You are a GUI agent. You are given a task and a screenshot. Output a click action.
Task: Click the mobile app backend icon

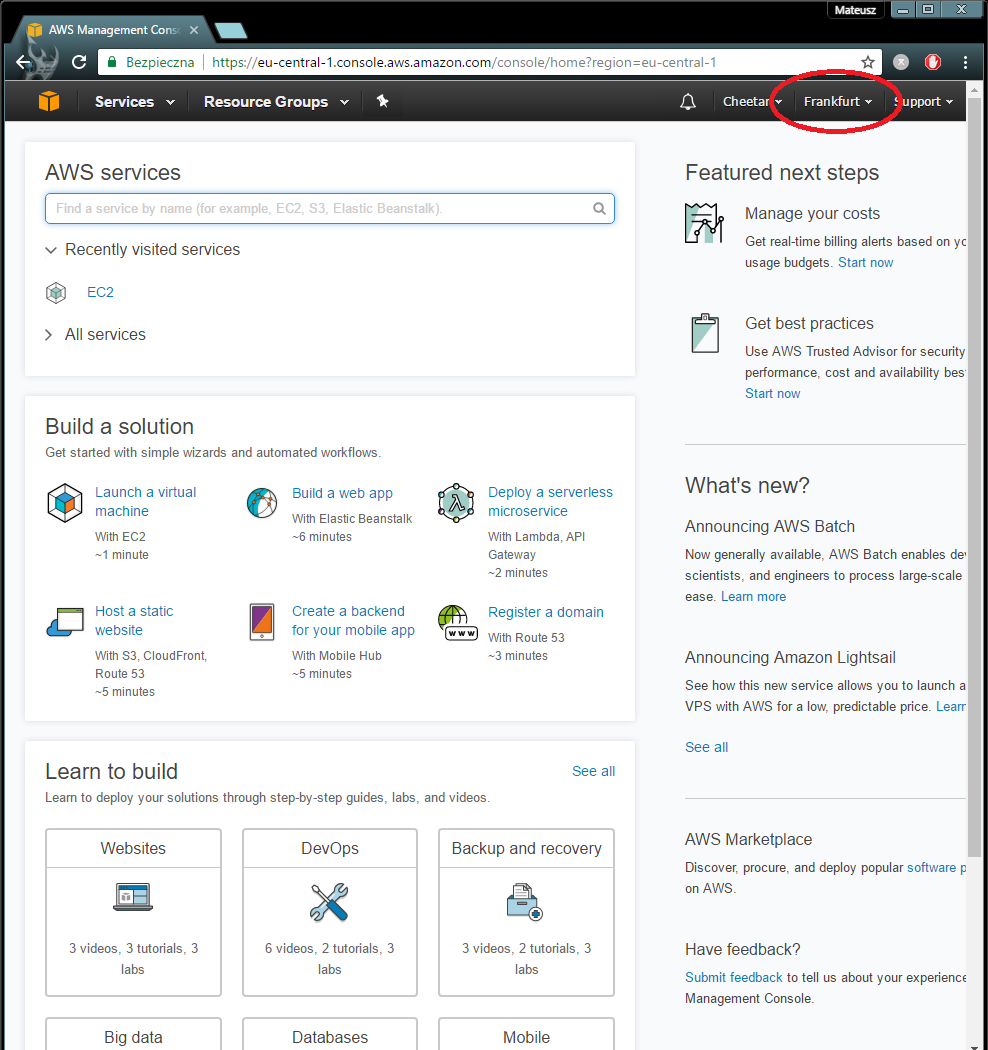262,621
